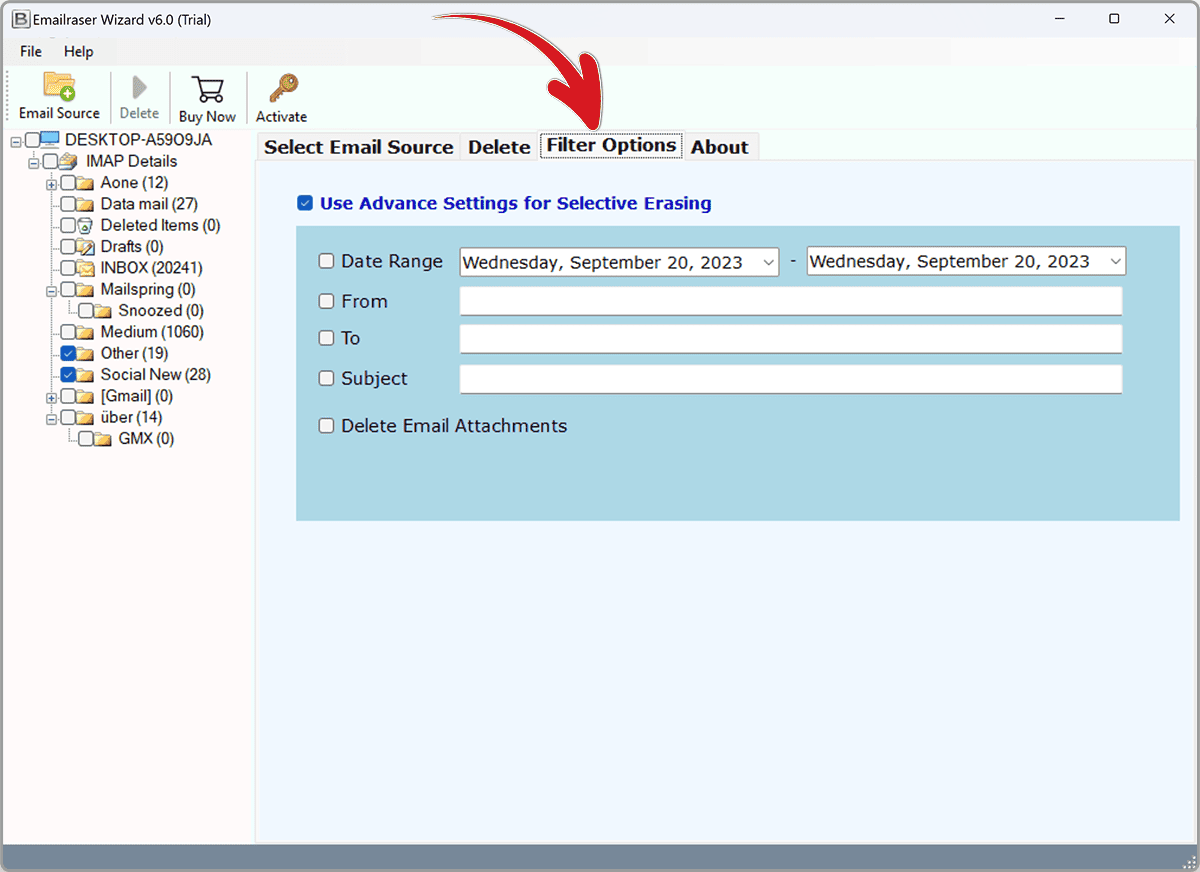This screenshot has width=1200, height=872.
Task: Click the INBOX envelope folder icon
Action: [x=87, y=268]
